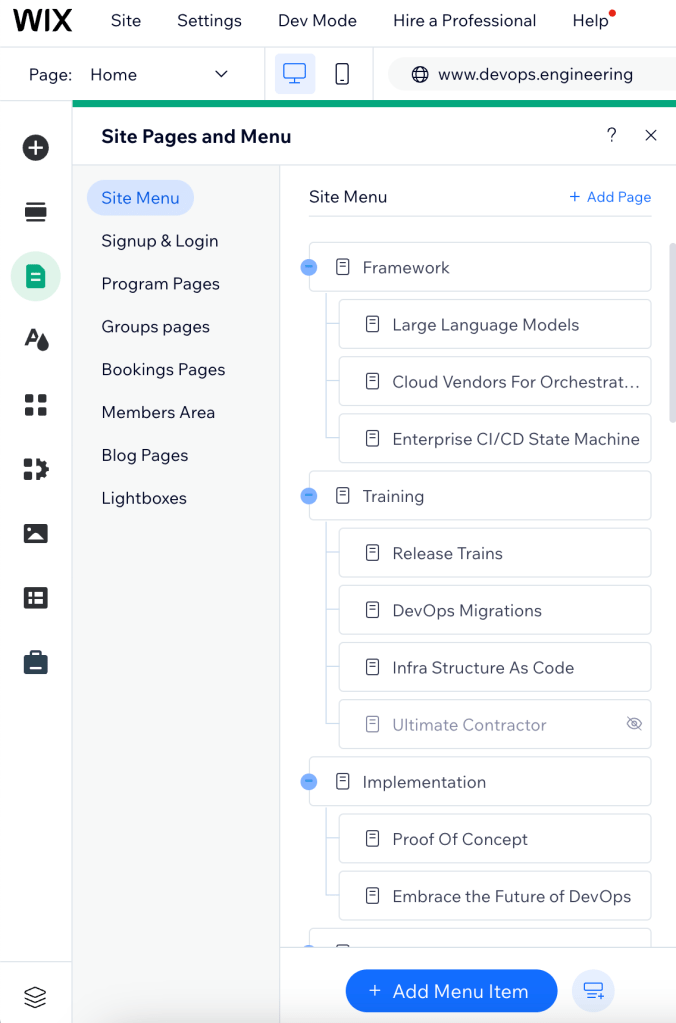Click the page icon on Framework row
The image size is (676, 1023).
(343, 267)
